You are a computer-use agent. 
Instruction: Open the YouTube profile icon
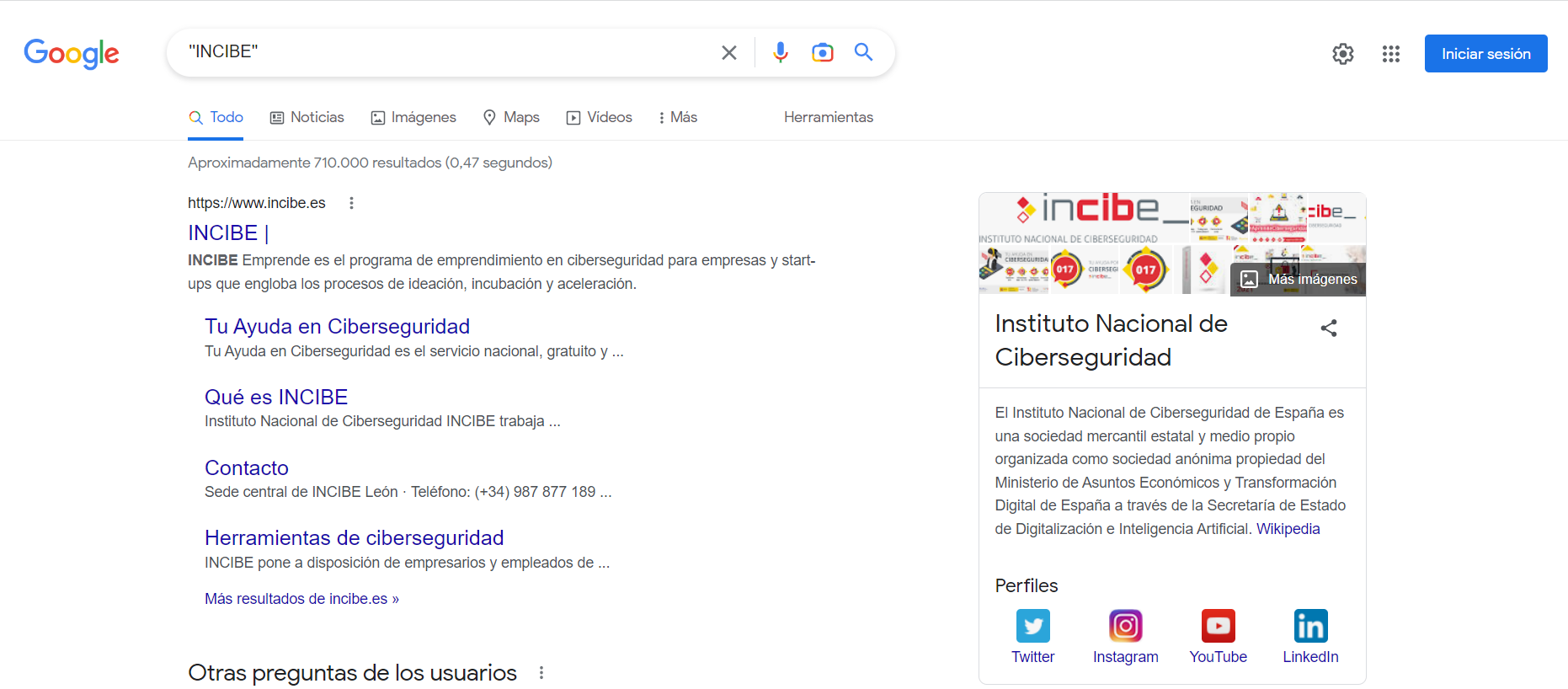[x=1218, y=626]
